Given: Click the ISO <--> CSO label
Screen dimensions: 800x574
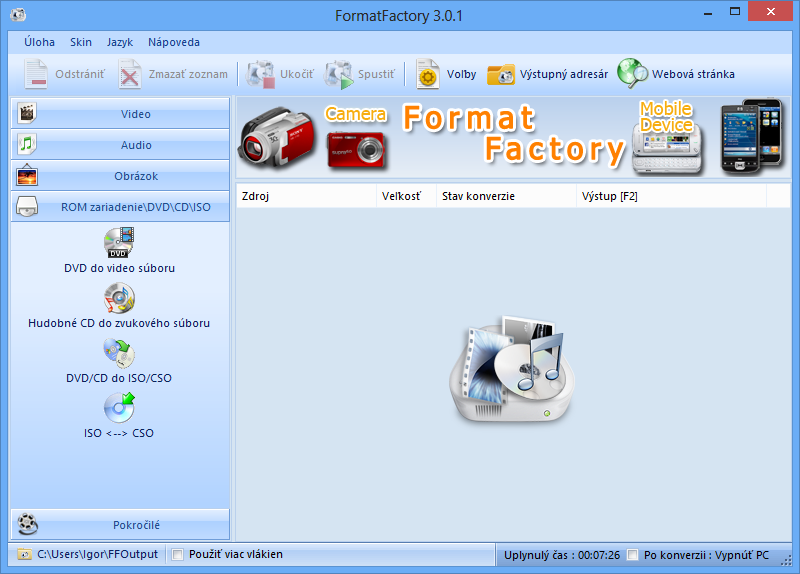Looking at the screenshot, I should point(119,433).
